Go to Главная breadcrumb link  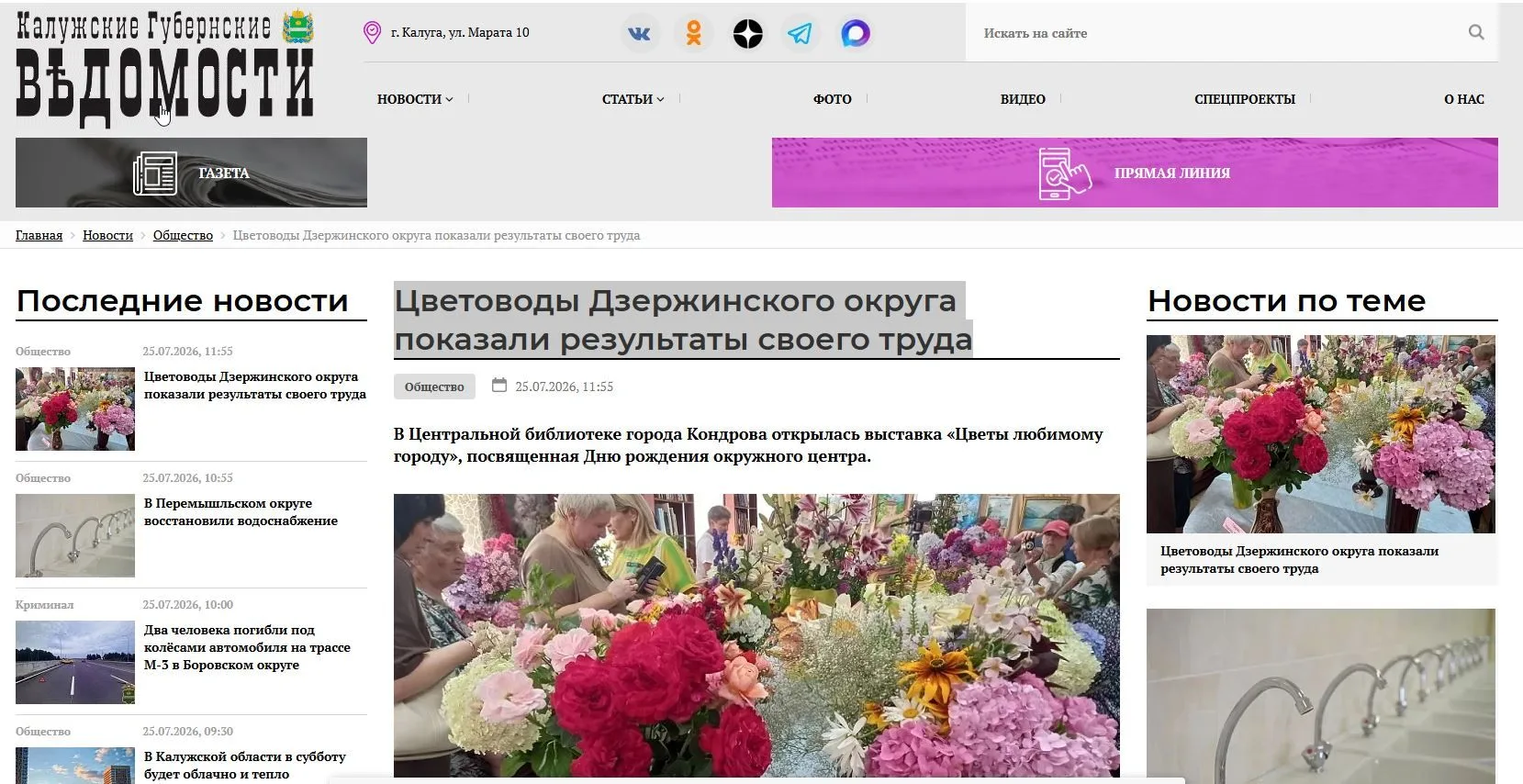39,235
